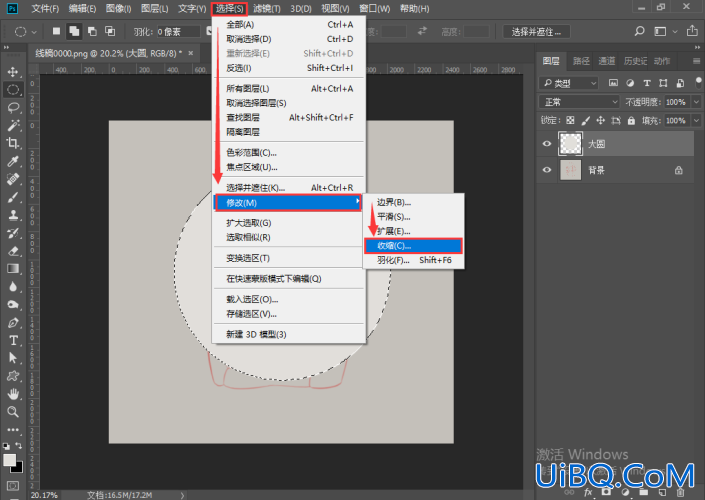Select the Path Selection tool
This screenshot has height=500, width=705.
[13, 358]
